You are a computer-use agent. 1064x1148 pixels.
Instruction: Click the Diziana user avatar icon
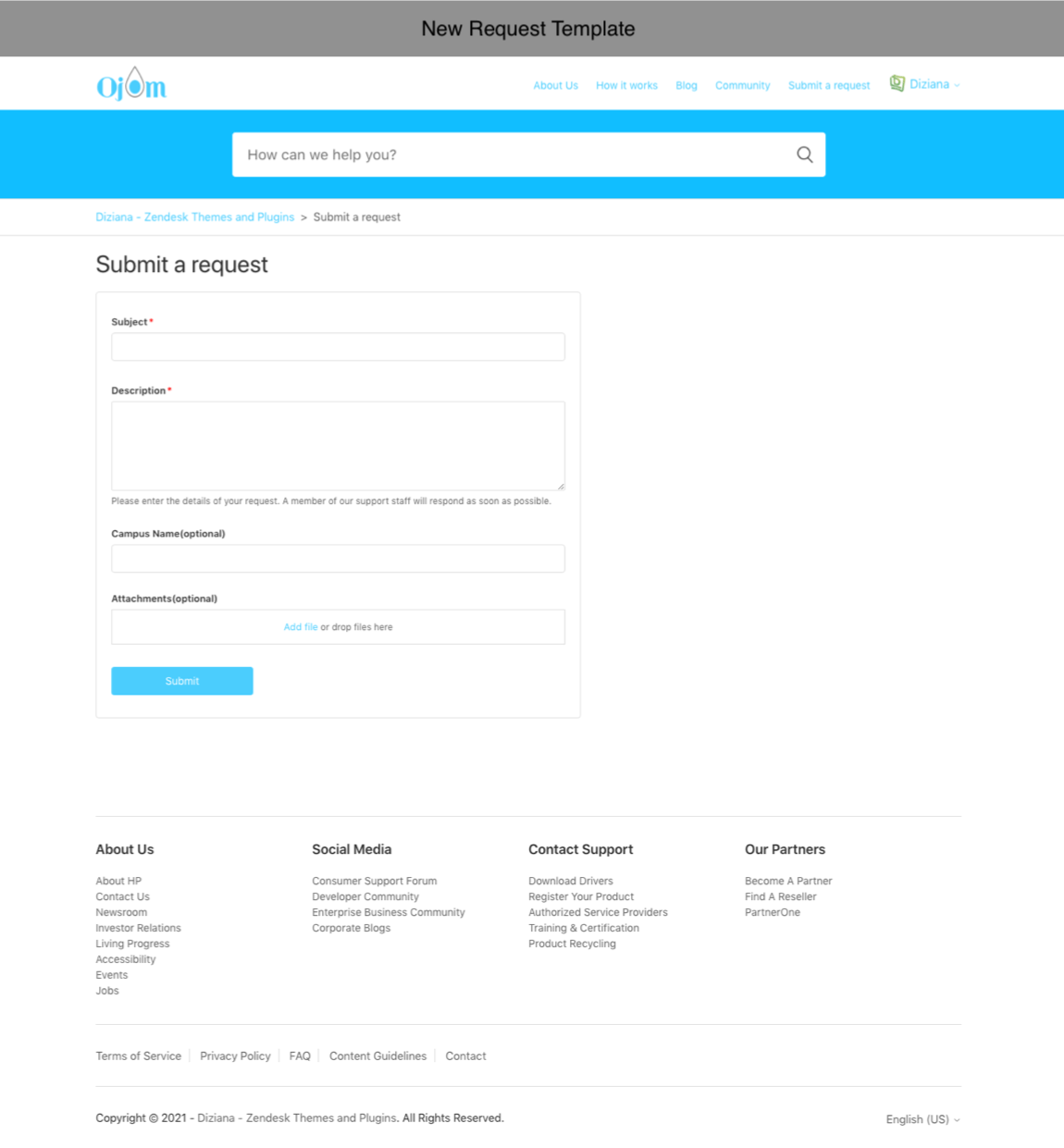tap(897, 83)
